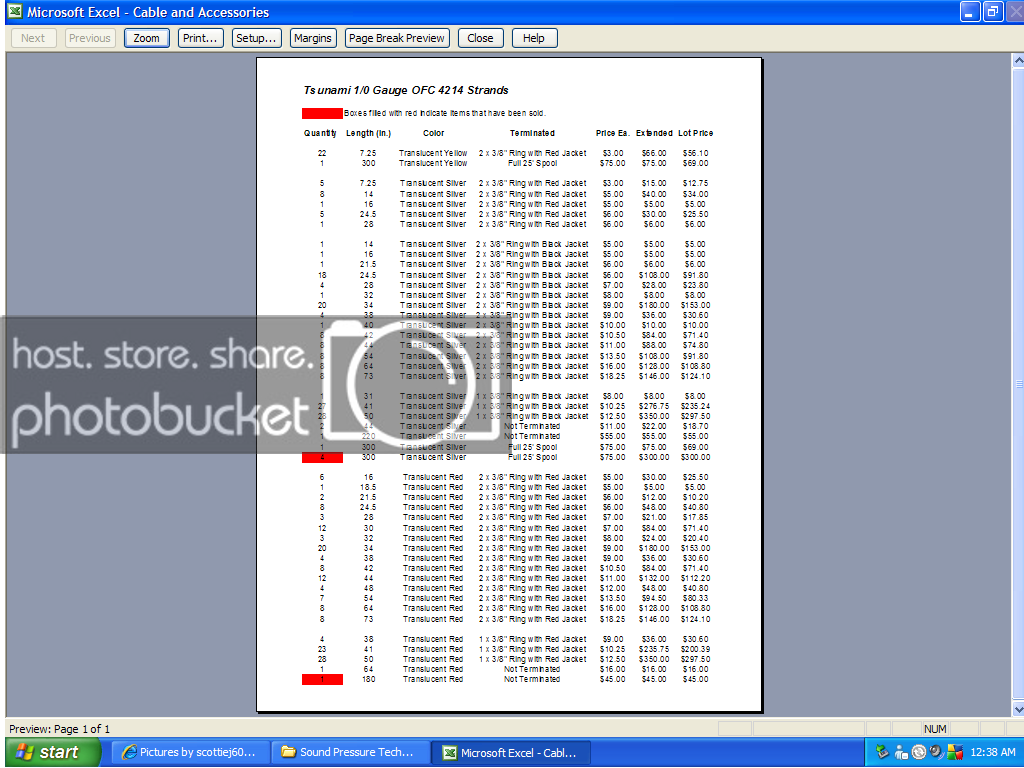
Task: Click the '$94.50' extended value
Action: [x=654, y=599]
